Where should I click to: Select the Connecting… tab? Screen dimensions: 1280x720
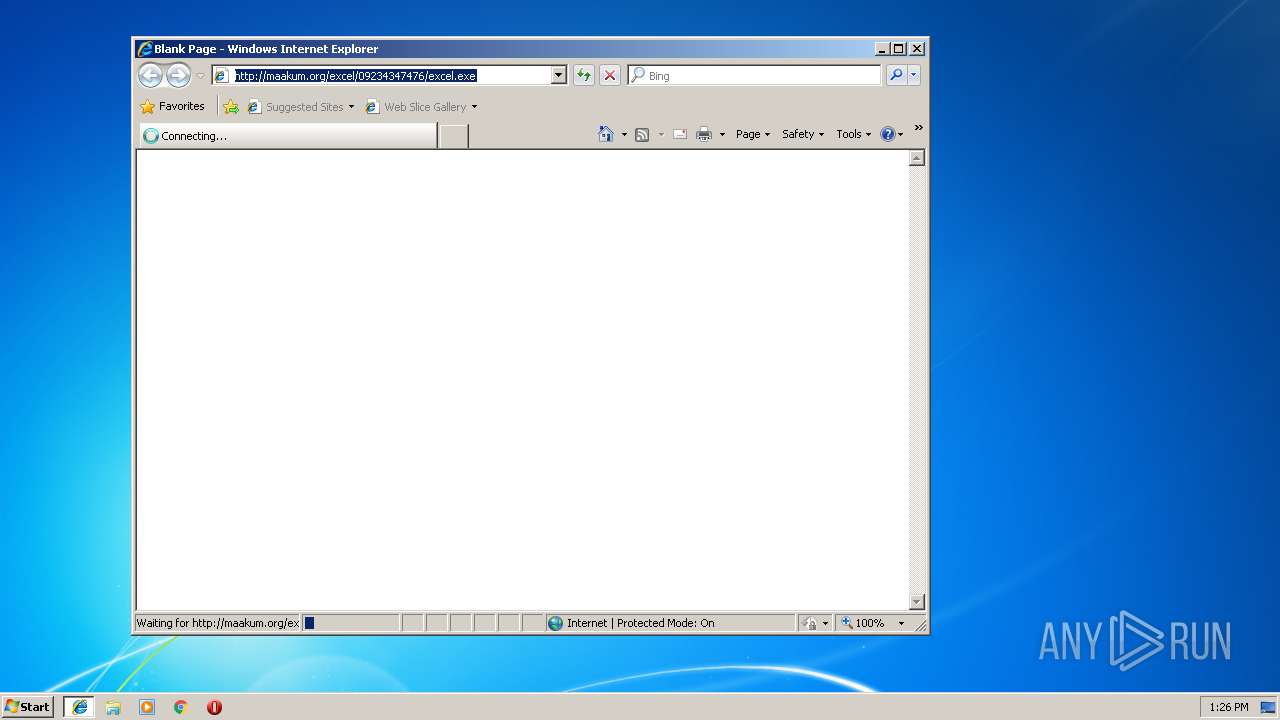pos(287,136)
